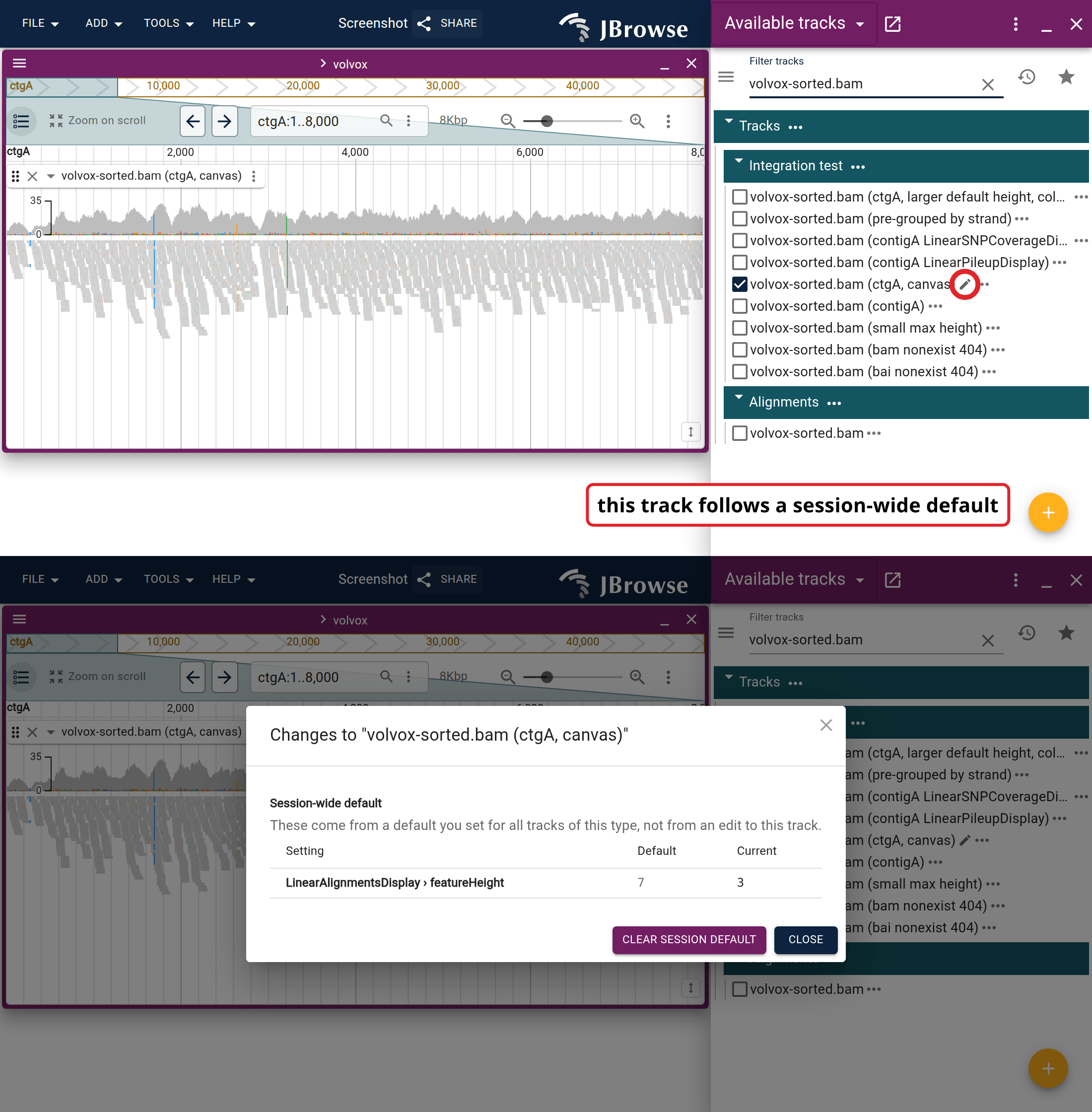The image size is (1092, 1112).
Task: Open the ADD menu
Action: click(x=103, y=23)
